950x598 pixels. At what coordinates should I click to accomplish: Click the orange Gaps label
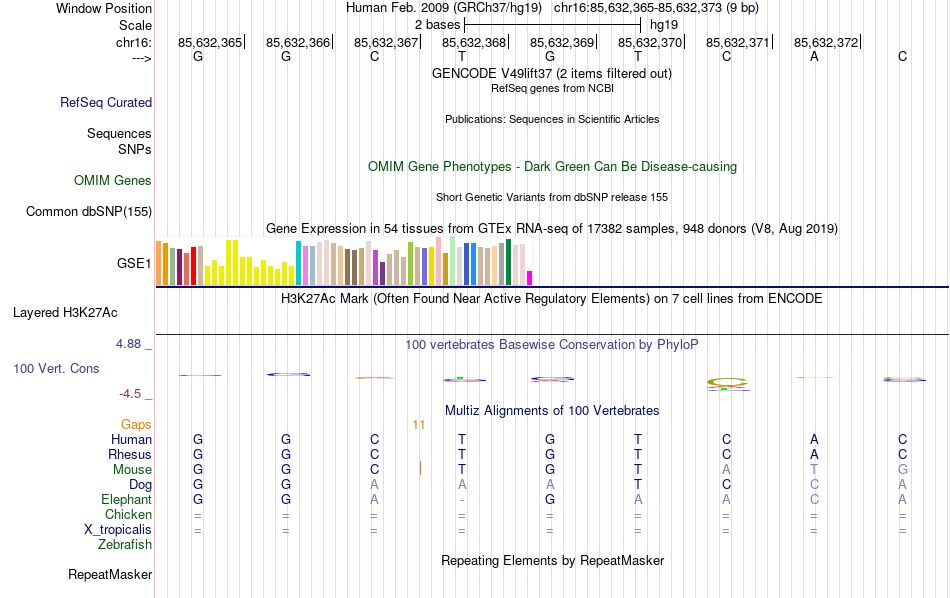pyautogui.click(x=136, y=425)
